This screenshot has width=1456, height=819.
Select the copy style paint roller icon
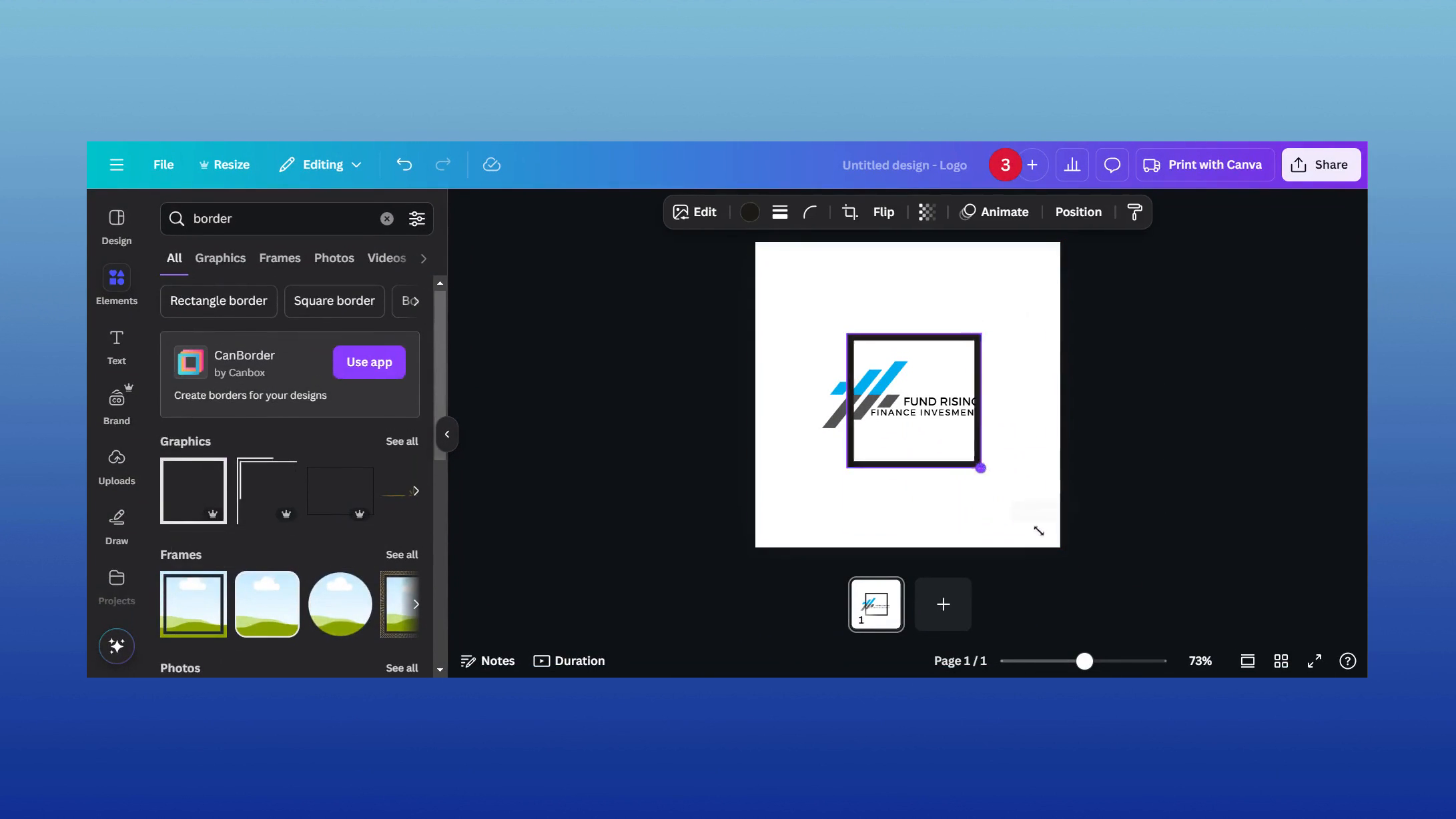[x=1135, y=211]
